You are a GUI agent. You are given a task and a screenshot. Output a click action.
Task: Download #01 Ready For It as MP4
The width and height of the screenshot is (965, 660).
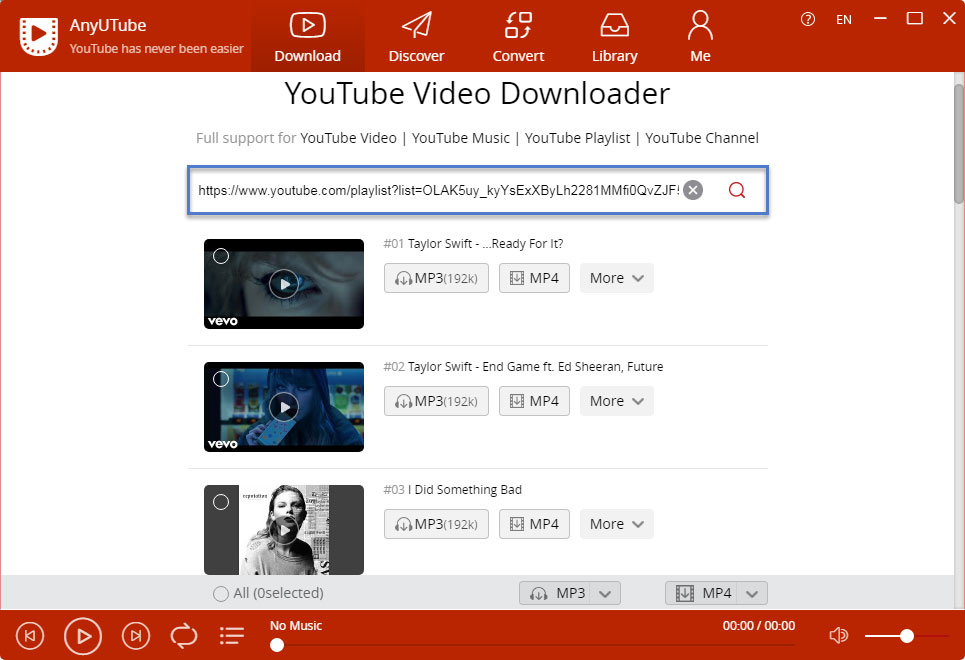click(534, 278)
